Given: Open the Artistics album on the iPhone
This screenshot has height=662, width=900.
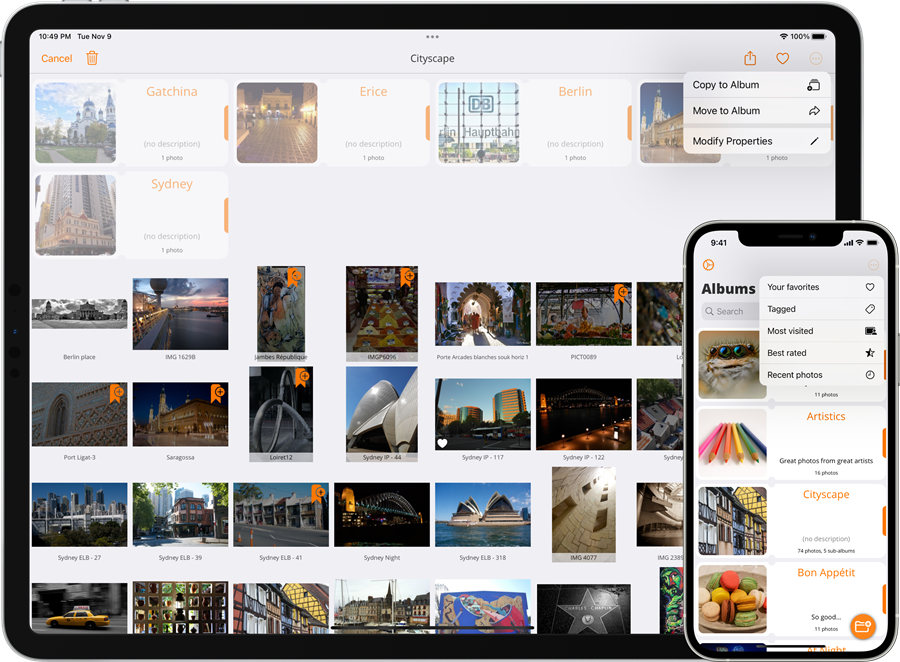Looking at the screenshot, I should pyautogui.click(x=792, y=443).
